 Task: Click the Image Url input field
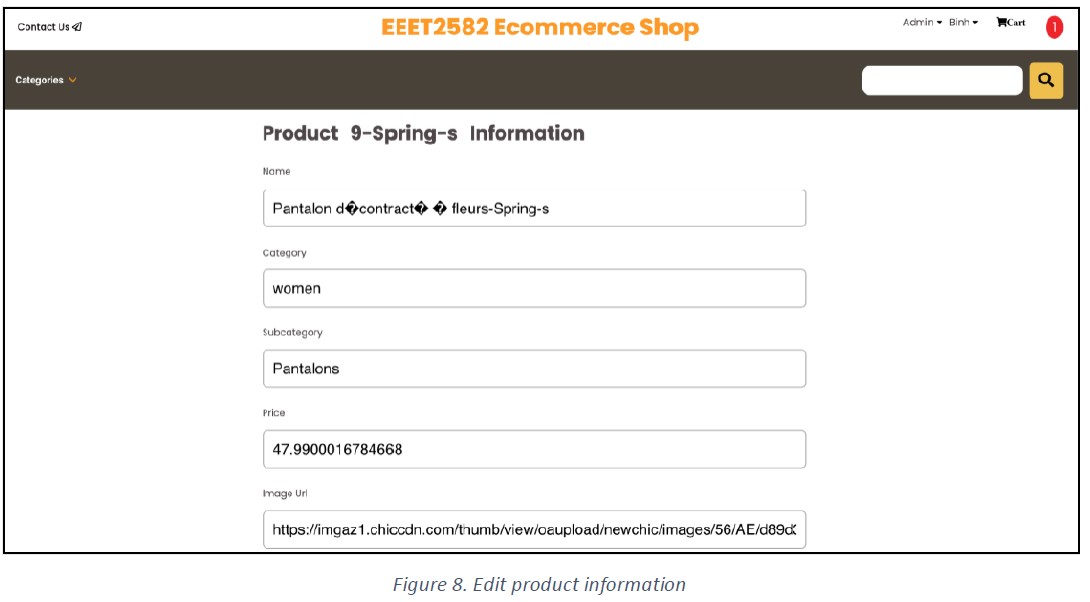click(535, 530)
